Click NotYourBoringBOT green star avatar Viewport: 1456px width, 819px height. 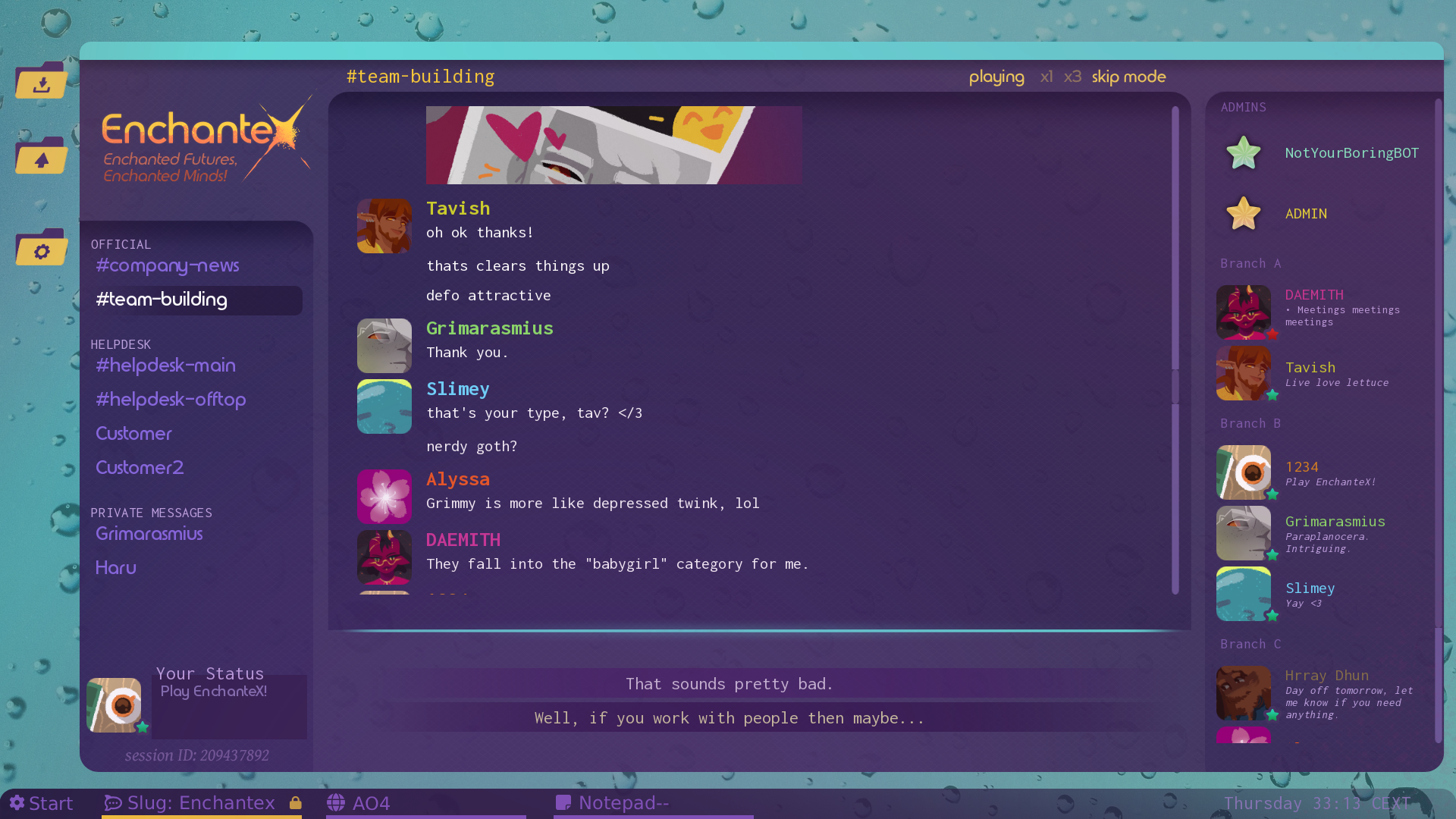1244,153
